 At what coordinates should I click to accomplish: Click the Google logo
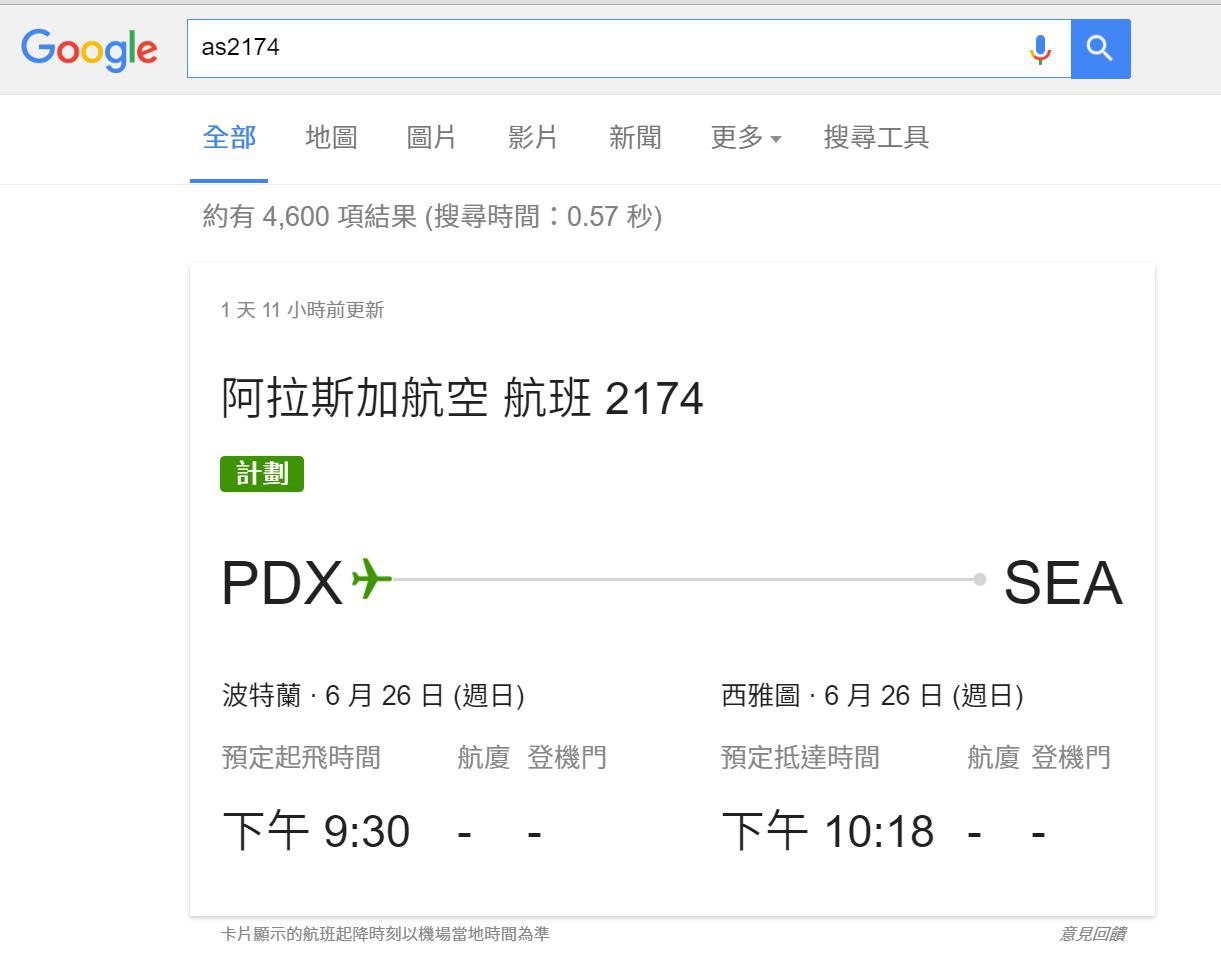pos(89,49)
